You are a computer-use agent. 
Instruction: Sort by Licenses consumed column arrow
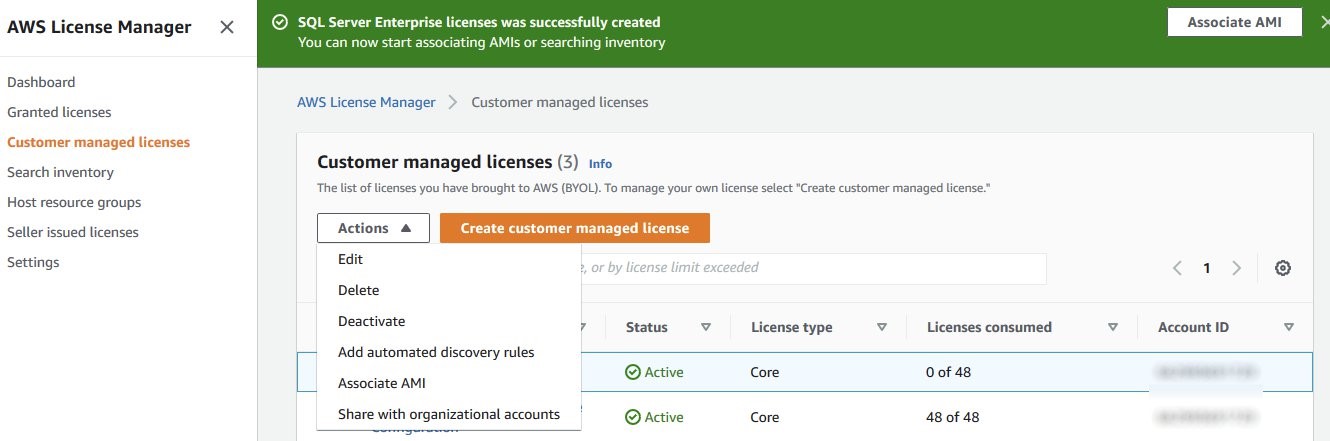1113,327
